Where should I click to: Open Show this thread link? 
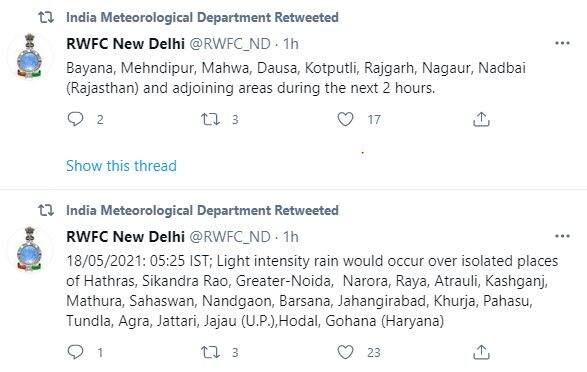coord(121,166)
